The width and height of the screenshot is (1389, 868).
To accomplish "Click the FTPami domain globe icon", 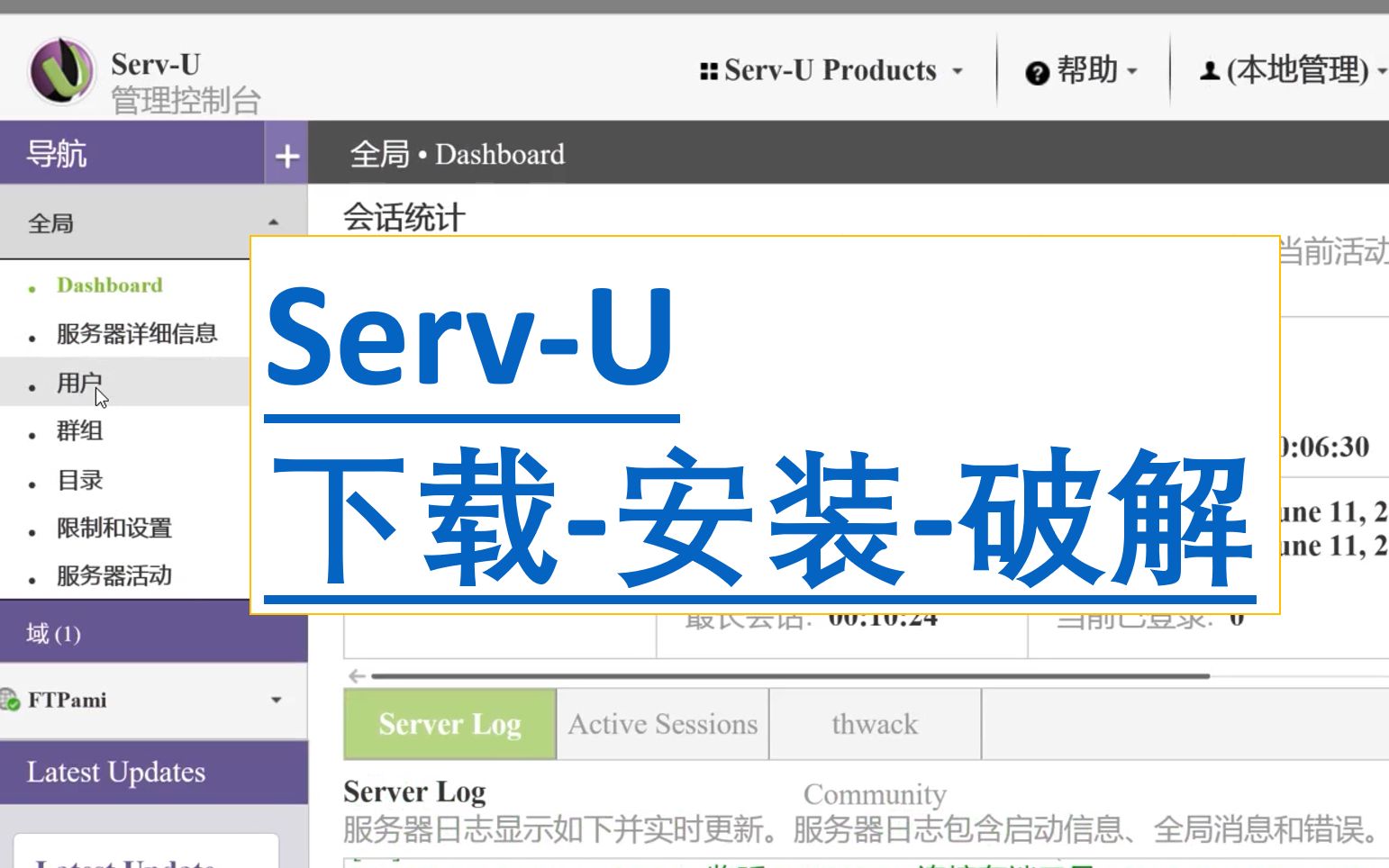I will [x=10, y=699].
